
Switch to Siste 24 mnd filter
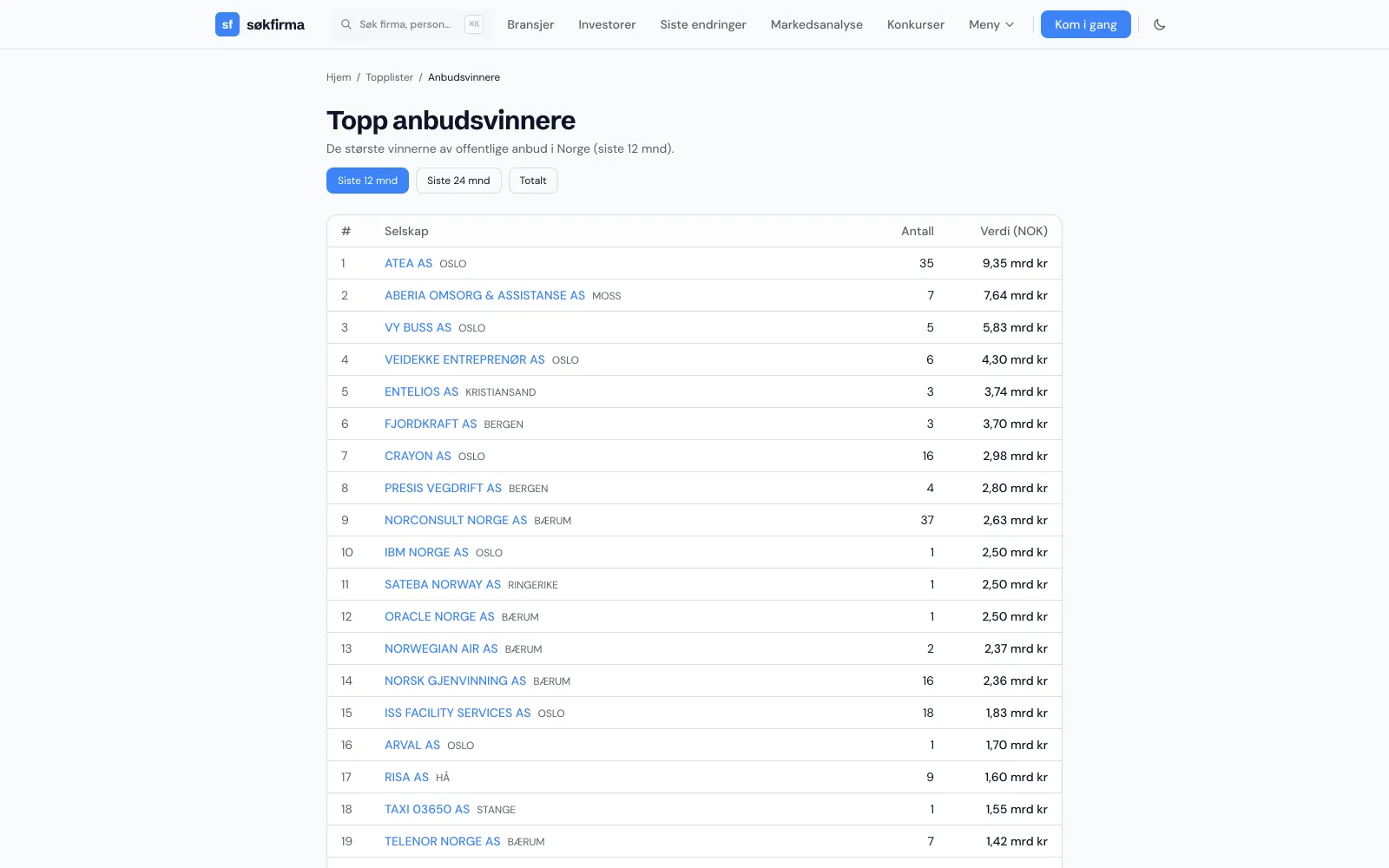(x=458, y=181)
